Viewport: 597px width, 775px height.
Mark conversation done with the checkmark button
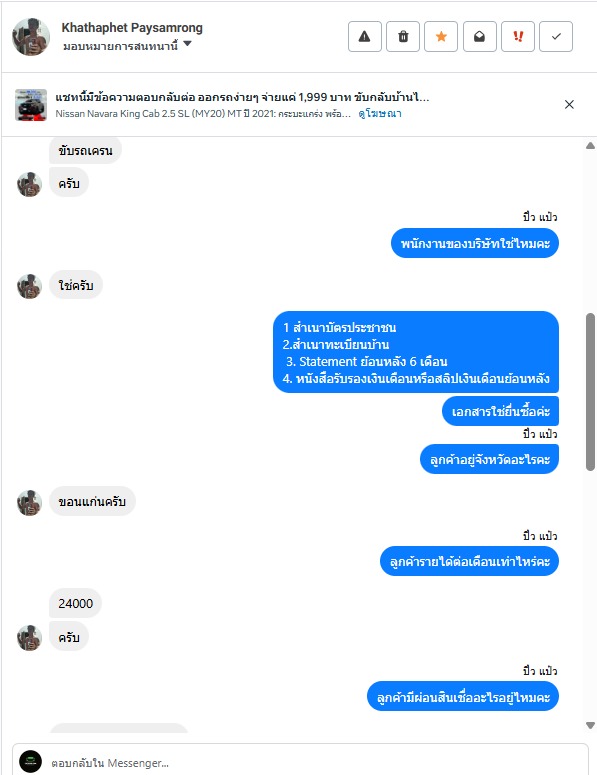(x=556, y=37)
